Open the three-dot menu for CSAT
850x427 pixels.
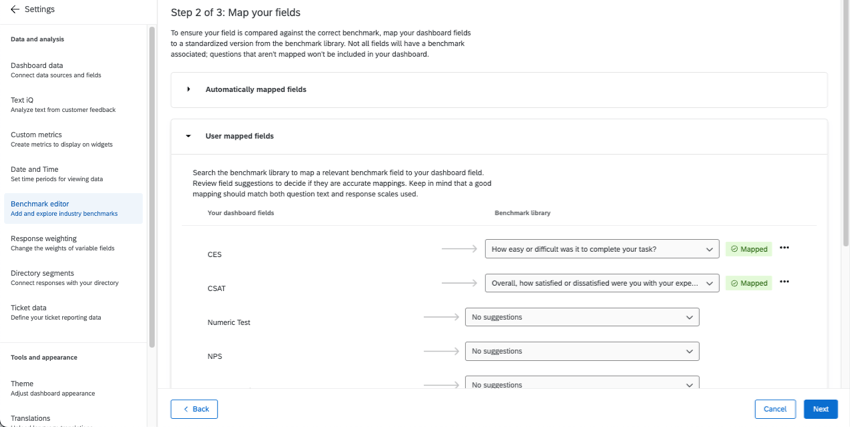pos(784,282)
